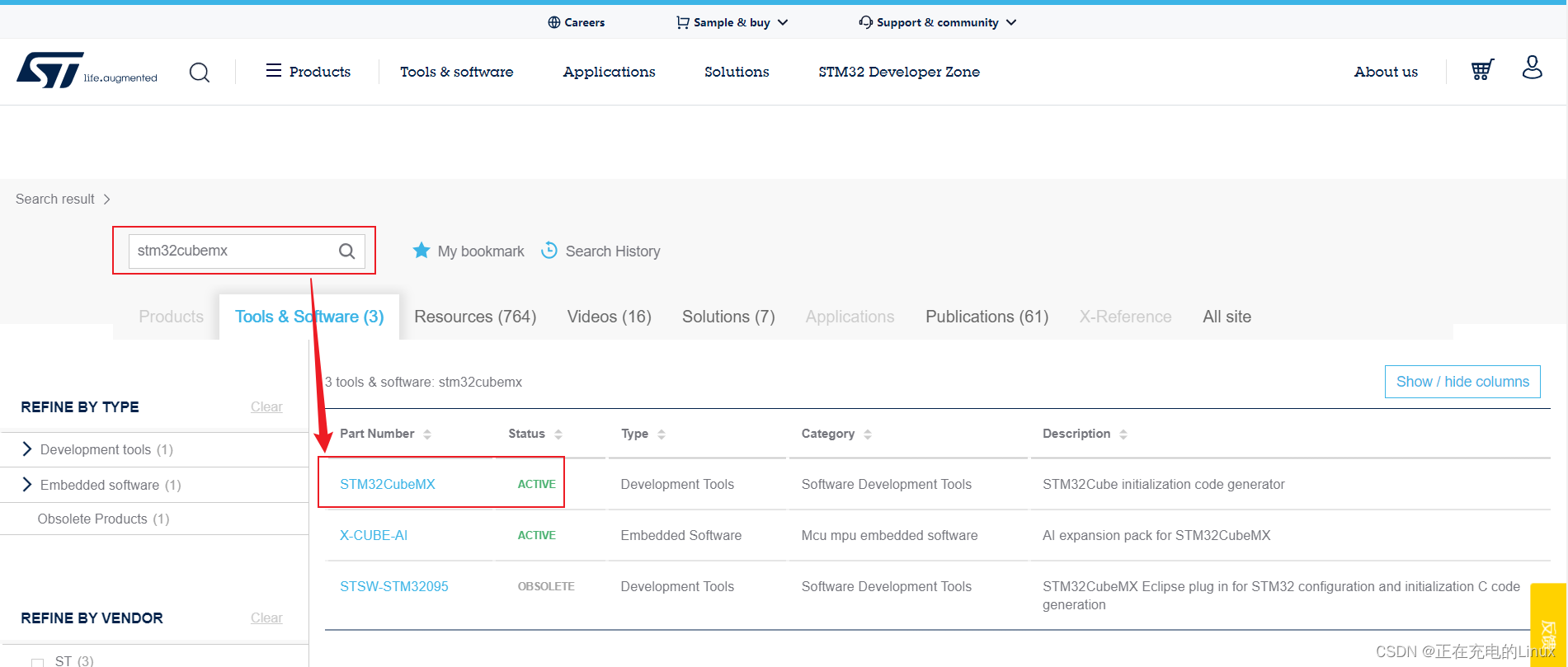Sort by Part Number column arrows
Viewport: 1568px width, 667px height.
[427, 434]
